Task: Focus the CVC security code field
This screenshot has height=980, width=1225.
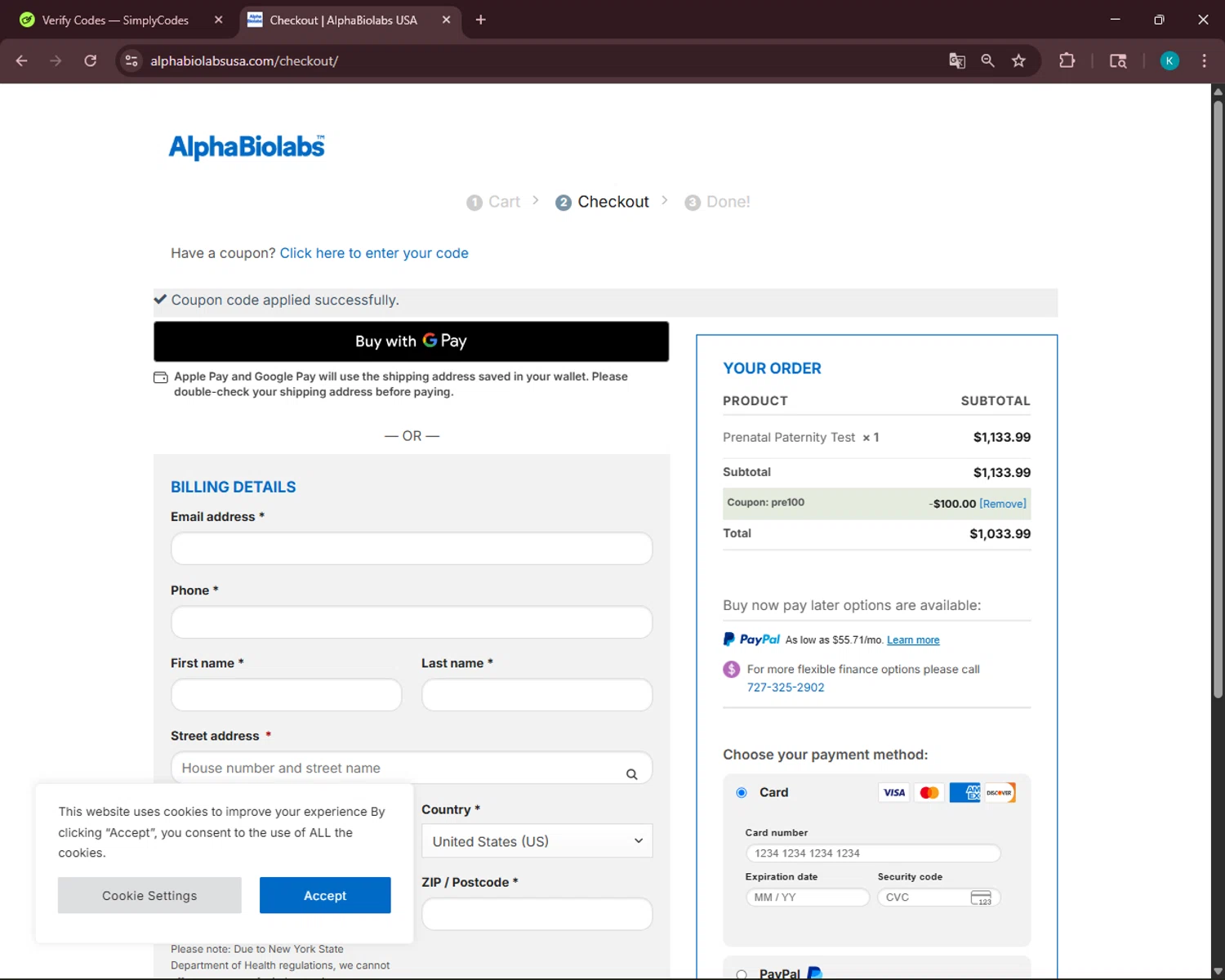Action: pos(939,898)
